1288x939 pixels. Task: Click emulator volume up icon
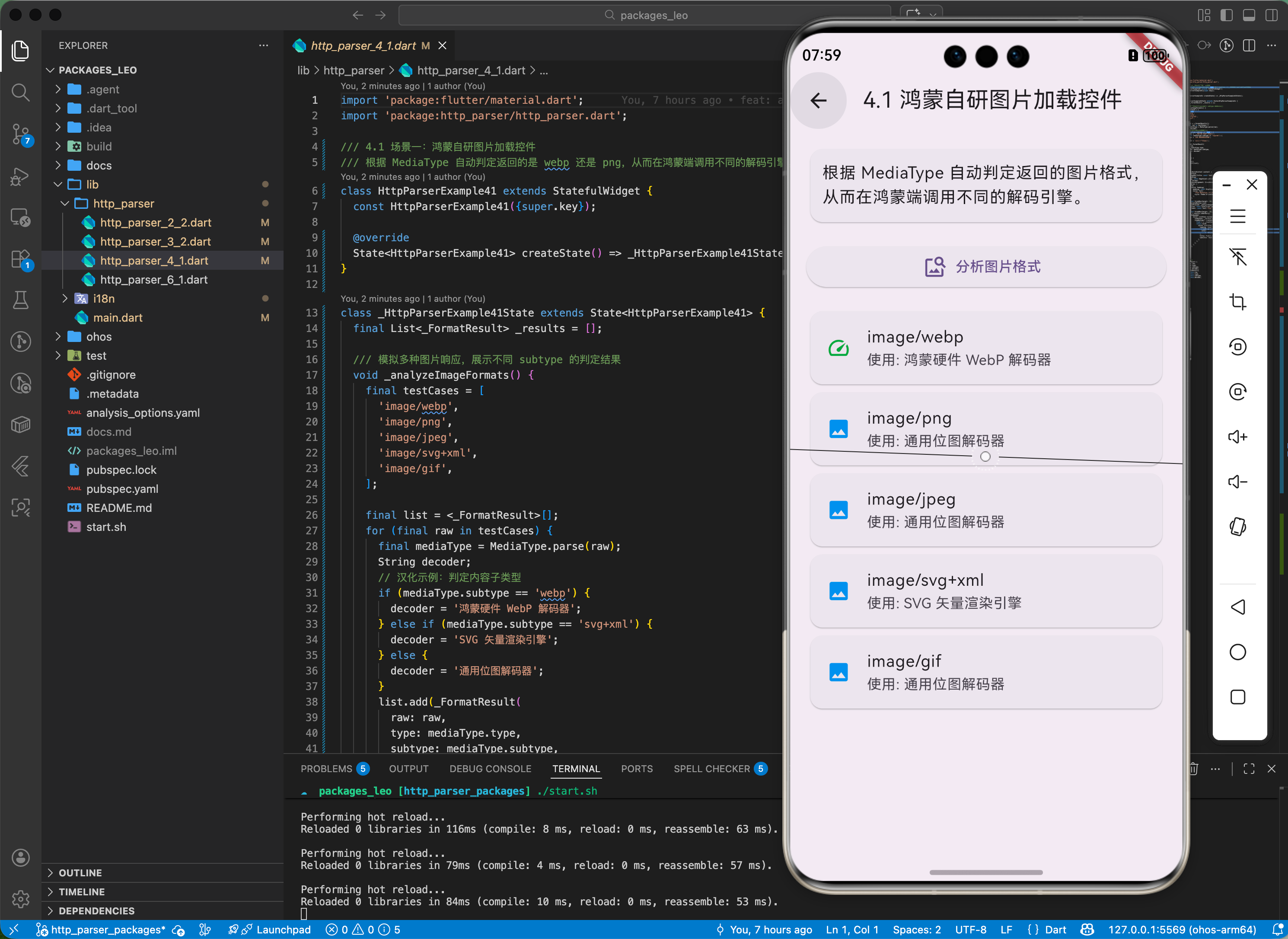(x=1237, y=437)
